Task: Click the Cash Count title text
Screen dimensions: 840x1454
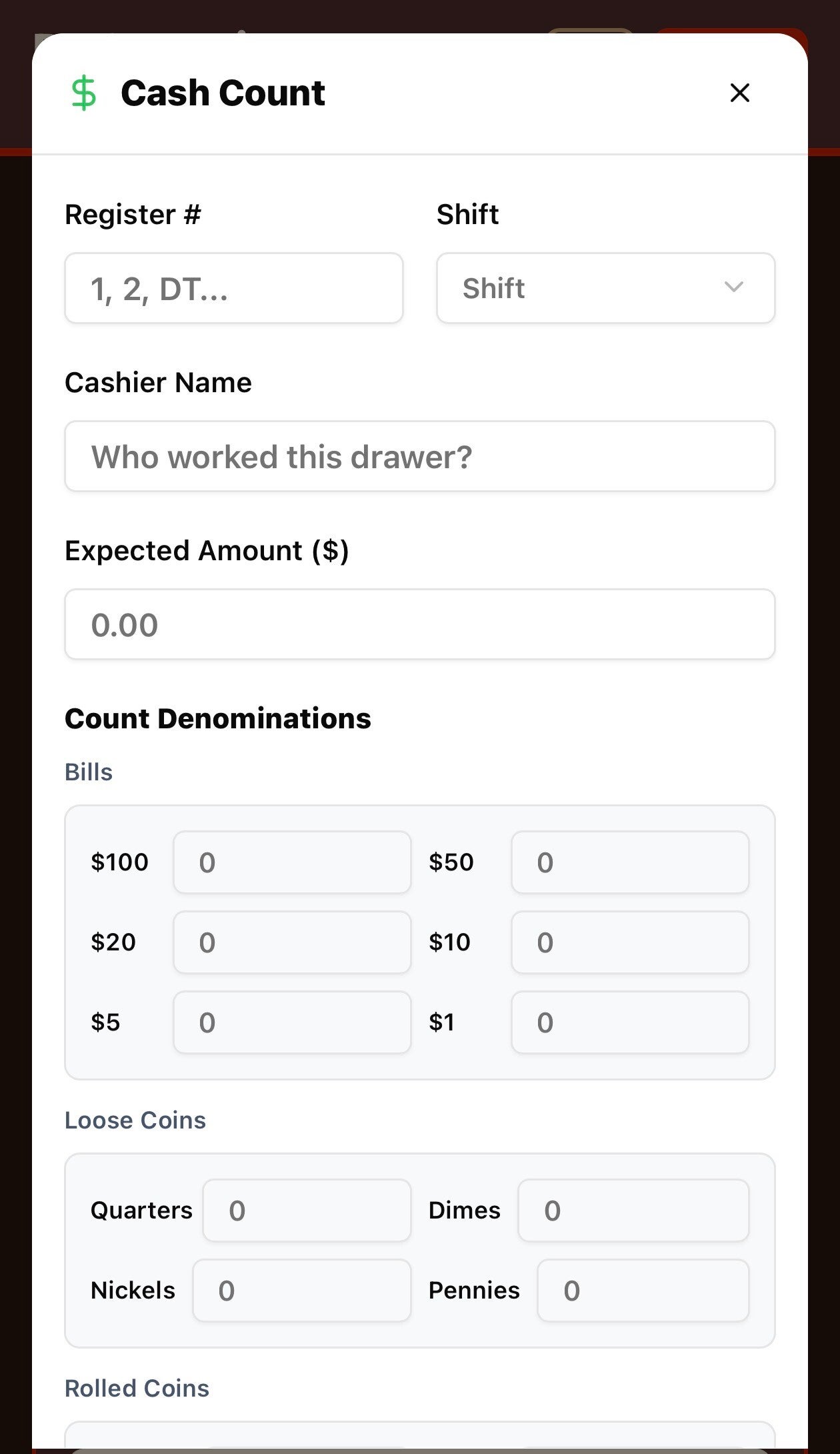Action: (223, 93)
